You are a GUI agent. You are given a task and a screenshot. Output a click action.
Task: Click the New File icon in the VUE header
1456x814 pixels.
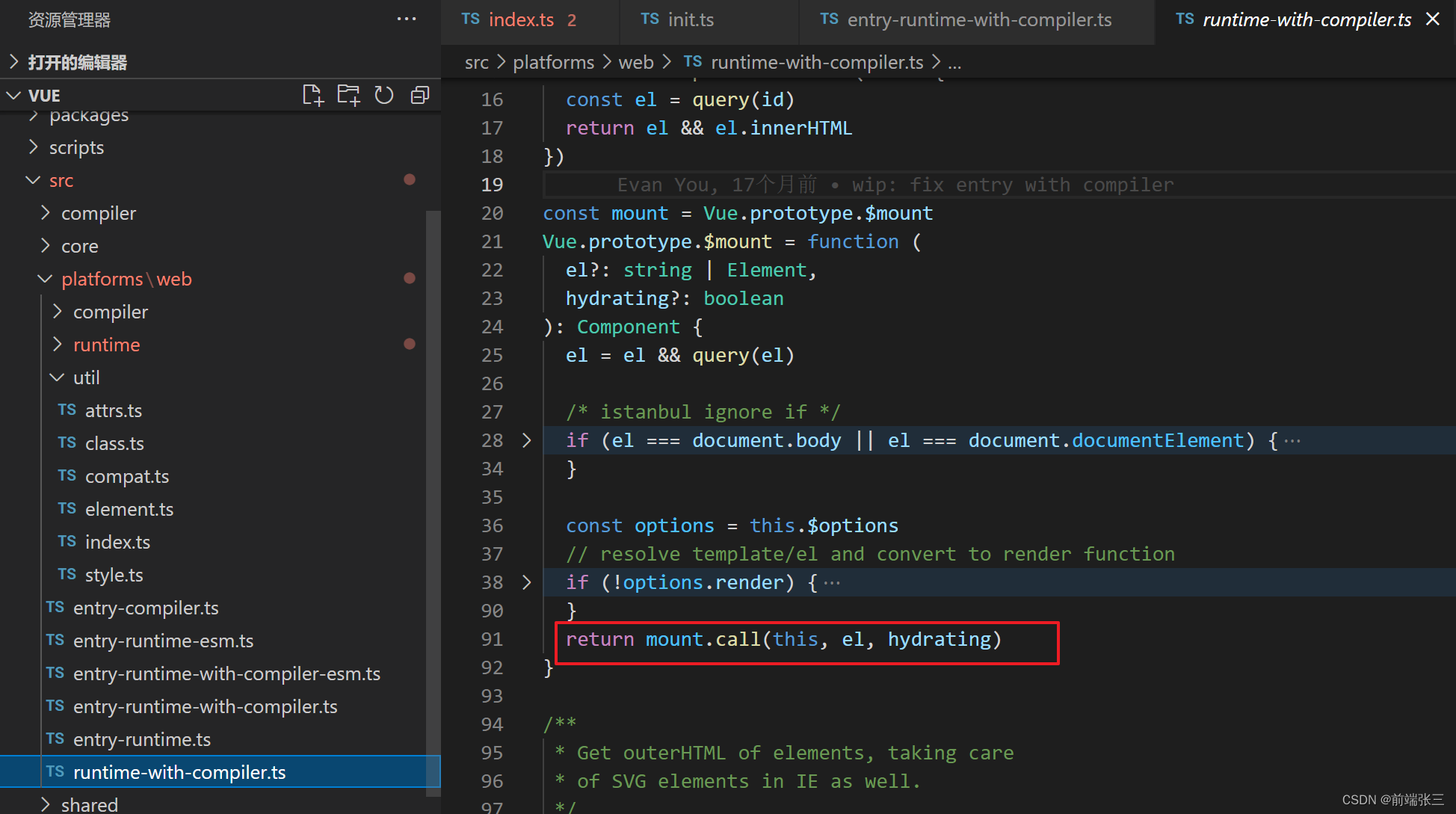point(312,96)
